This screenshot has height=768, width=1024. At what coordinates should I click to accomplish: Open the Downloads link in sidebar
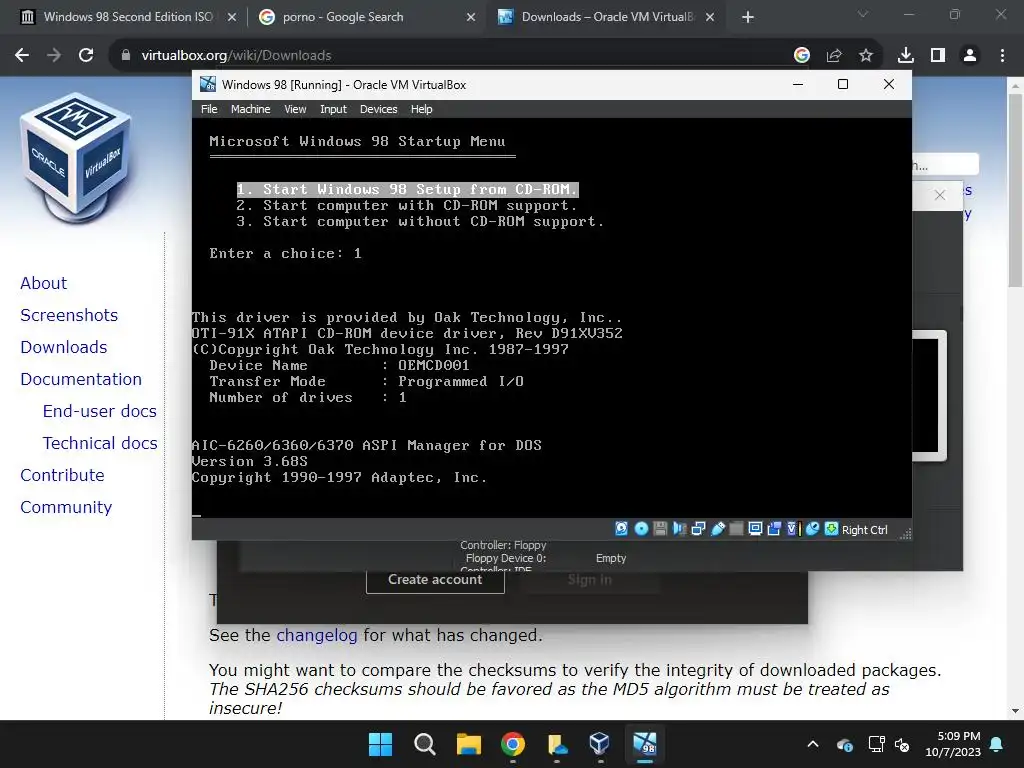(x=63, y=347)
